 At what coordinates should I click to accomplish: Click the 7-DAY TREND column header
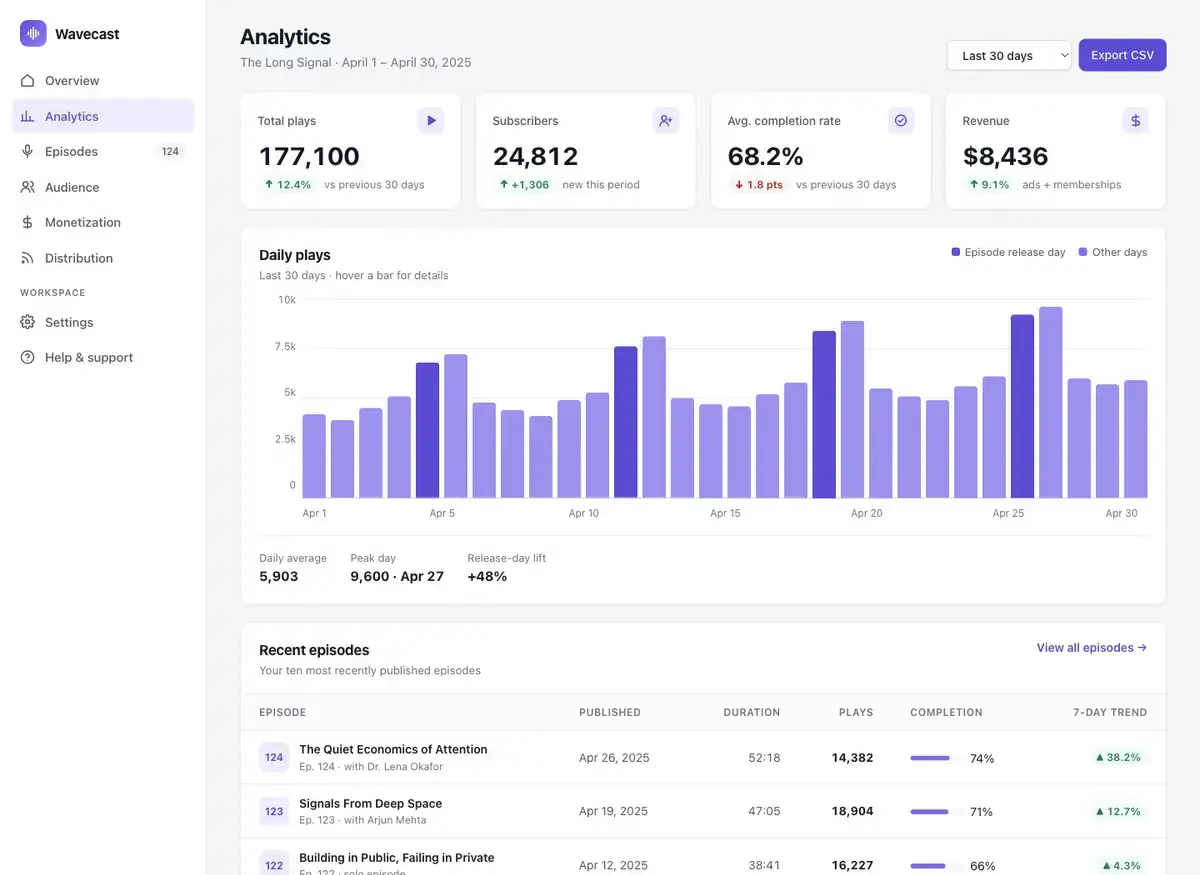tap(1110, 712)
